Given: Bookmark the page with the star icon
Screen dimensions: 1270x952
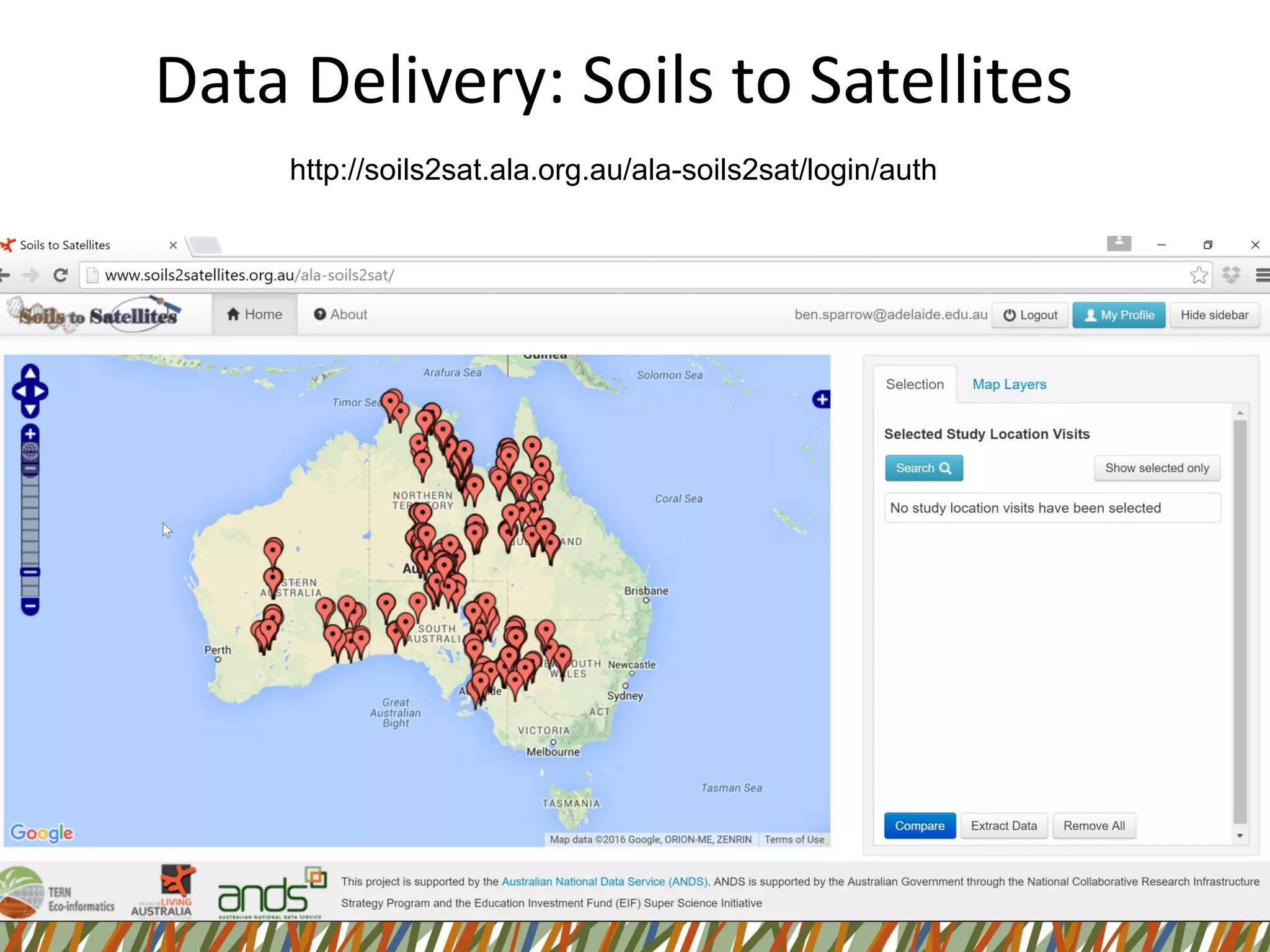Looking at the screenshot, I should click(1199, 275).
